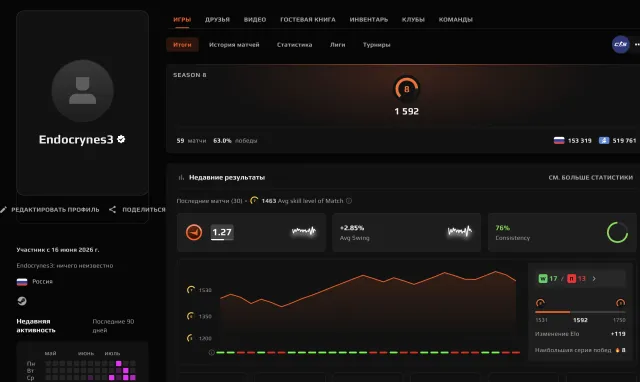Click the green W wins badge
The width and height of the screenshot is (640, 382).
[x=542, y=279]
